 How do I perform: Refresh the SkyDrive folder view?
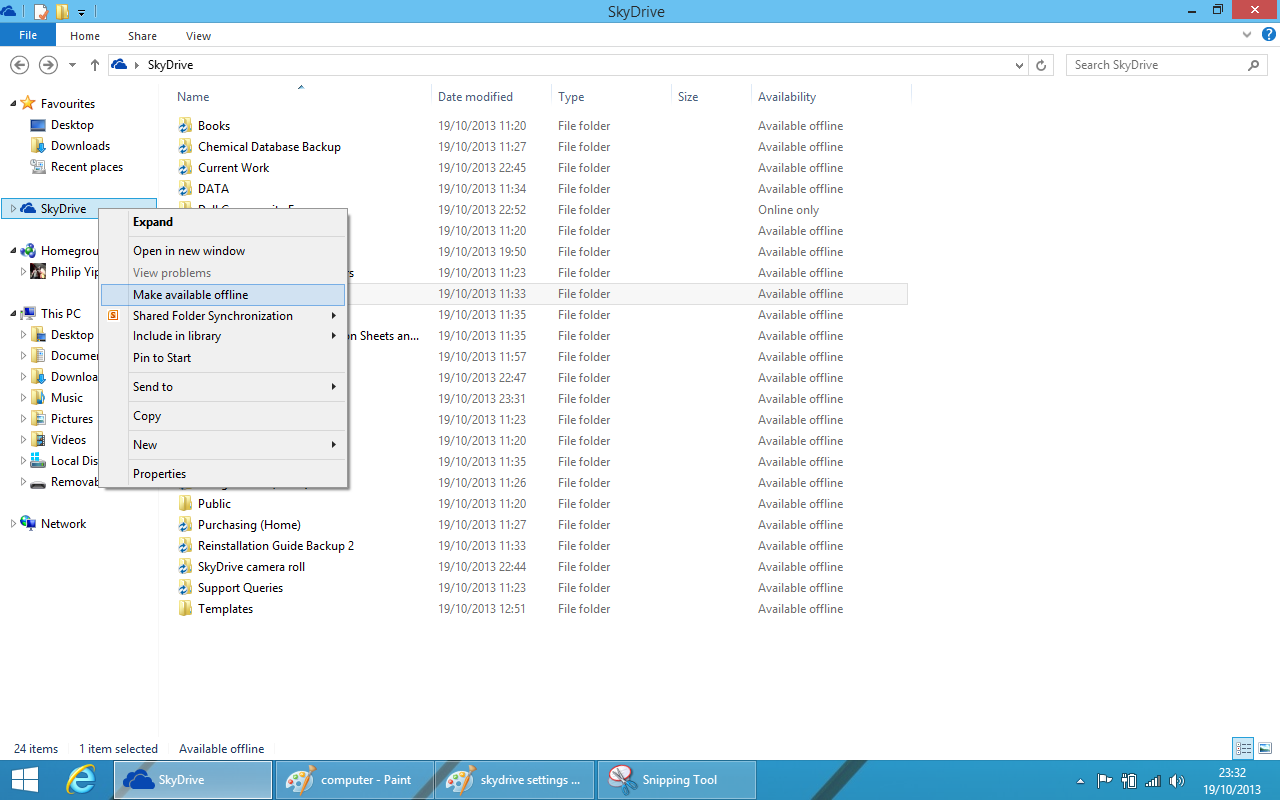pos(1041,65)
